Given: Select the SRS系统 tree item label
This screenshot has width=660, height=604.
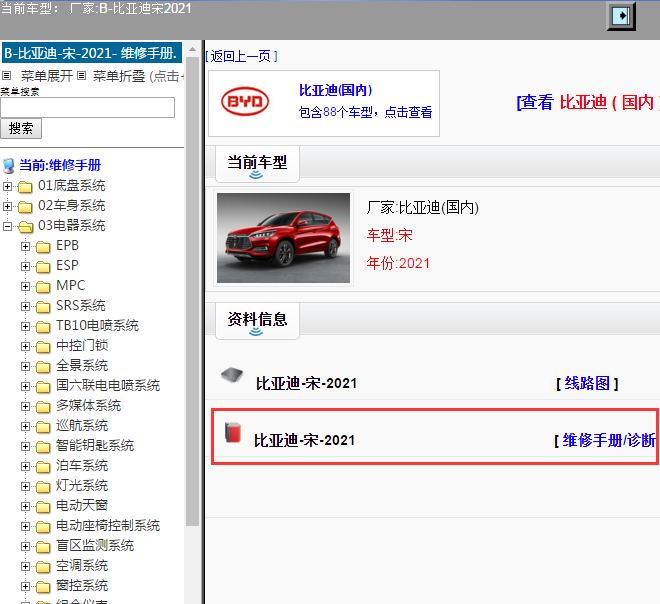Looking at the screenshot, I should (x=81, y=306).
